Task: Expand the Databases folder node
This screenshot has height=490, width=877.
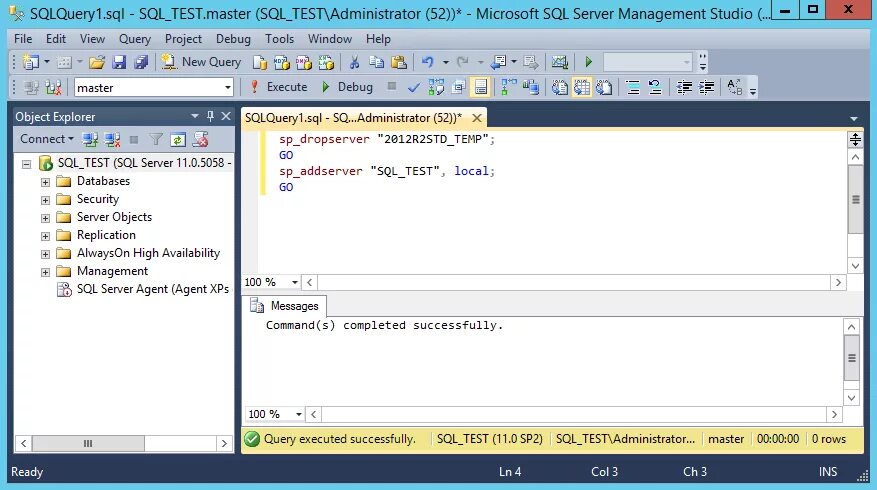Action: coord(45,182)
